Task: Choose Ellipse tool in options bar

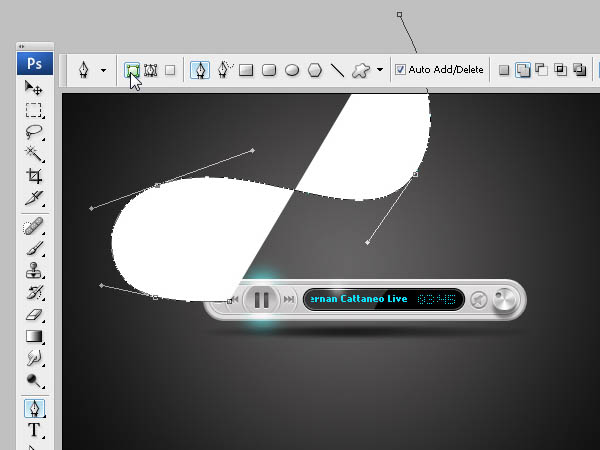Action: [x=292, y=70]
